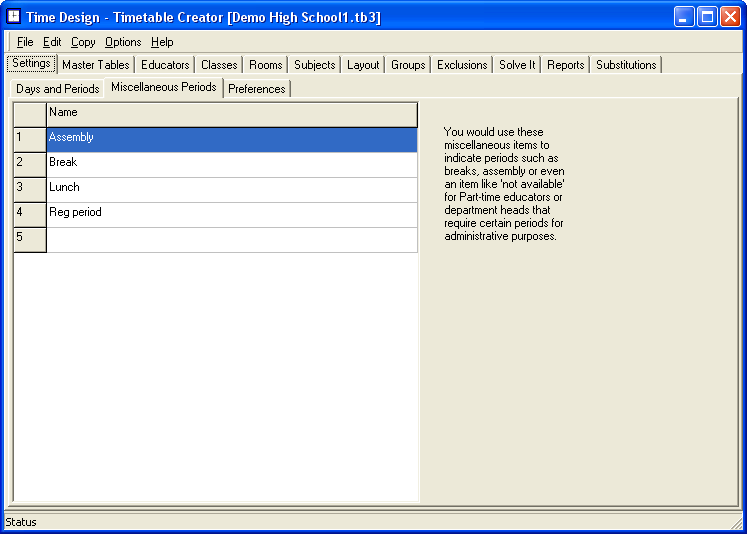This screenshot has width=747, height=534.
Task: Open the Solve It tab
Action: click(x=517, y=65)
